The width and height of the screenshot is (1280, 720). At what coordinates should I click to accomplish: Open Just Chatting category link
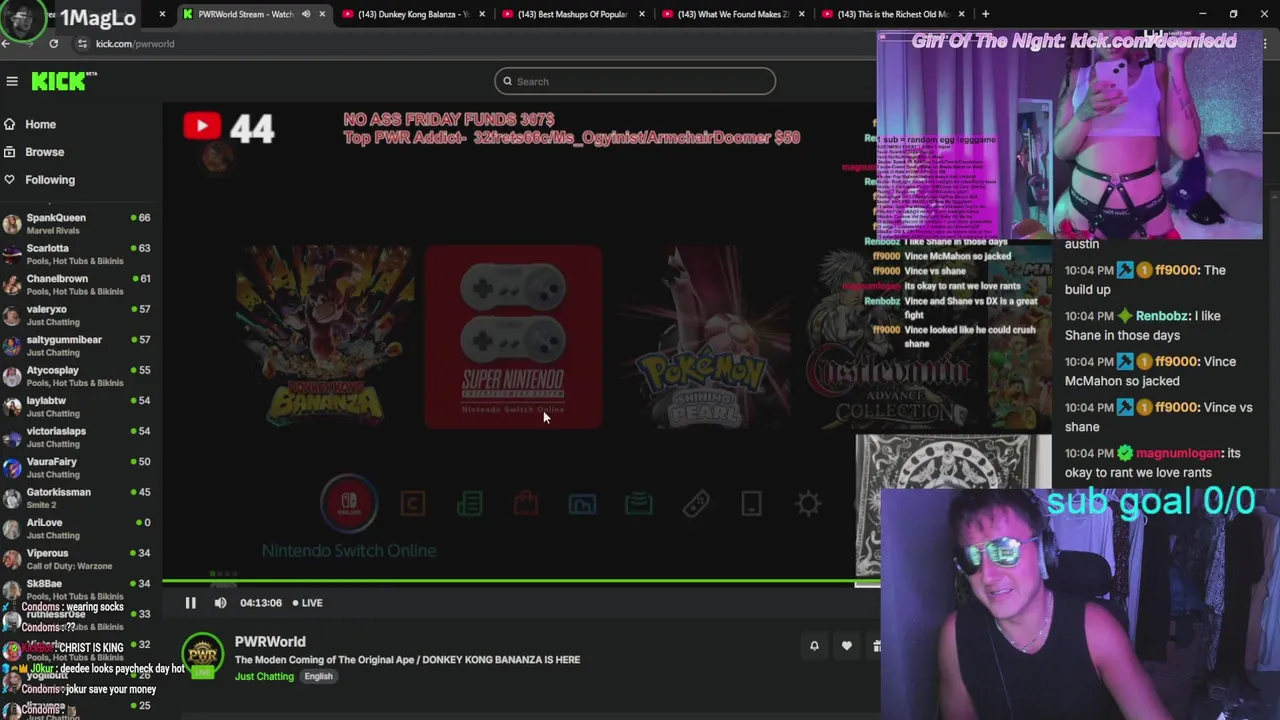[x=264, y=676]
